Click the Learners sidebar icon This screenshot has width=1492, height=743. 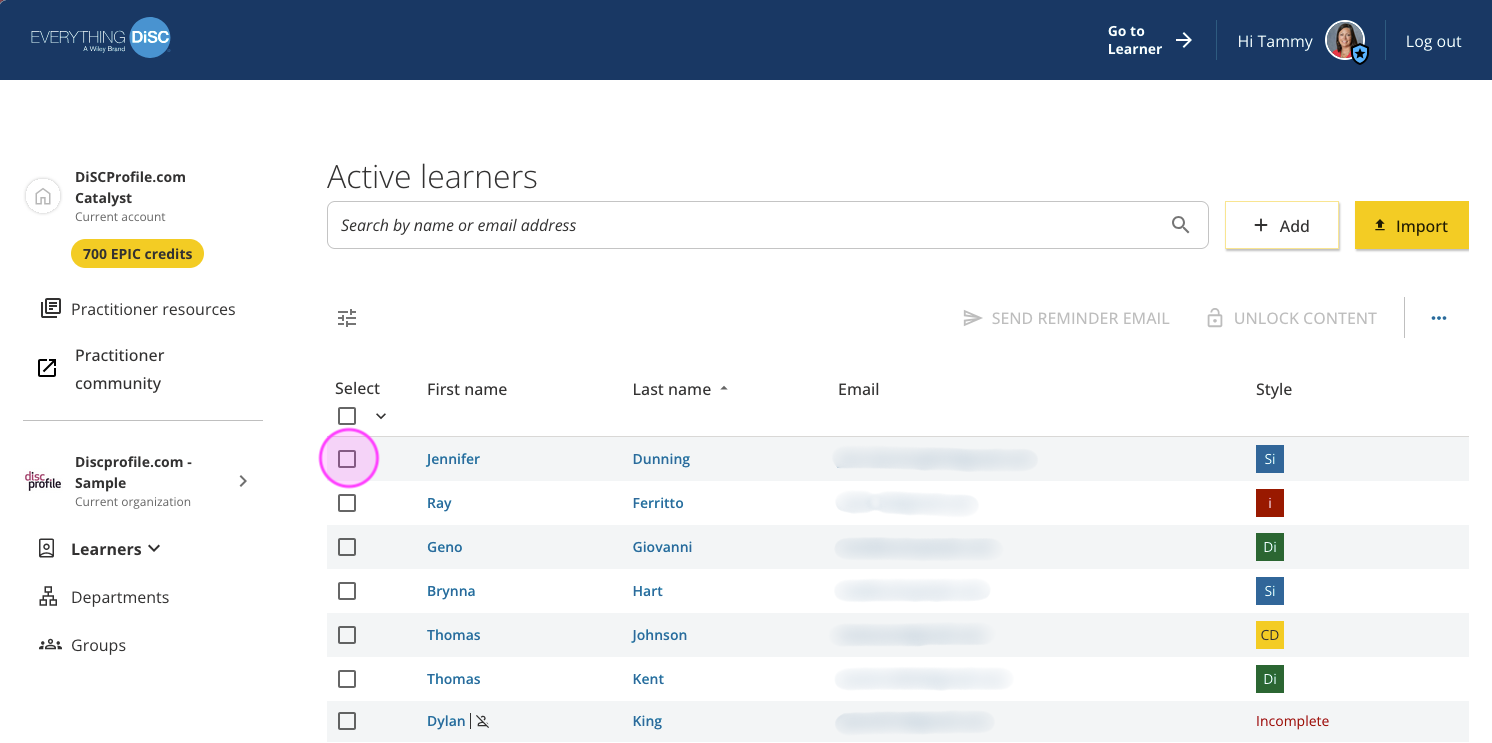pyautogui.click(x=46, y=548)
